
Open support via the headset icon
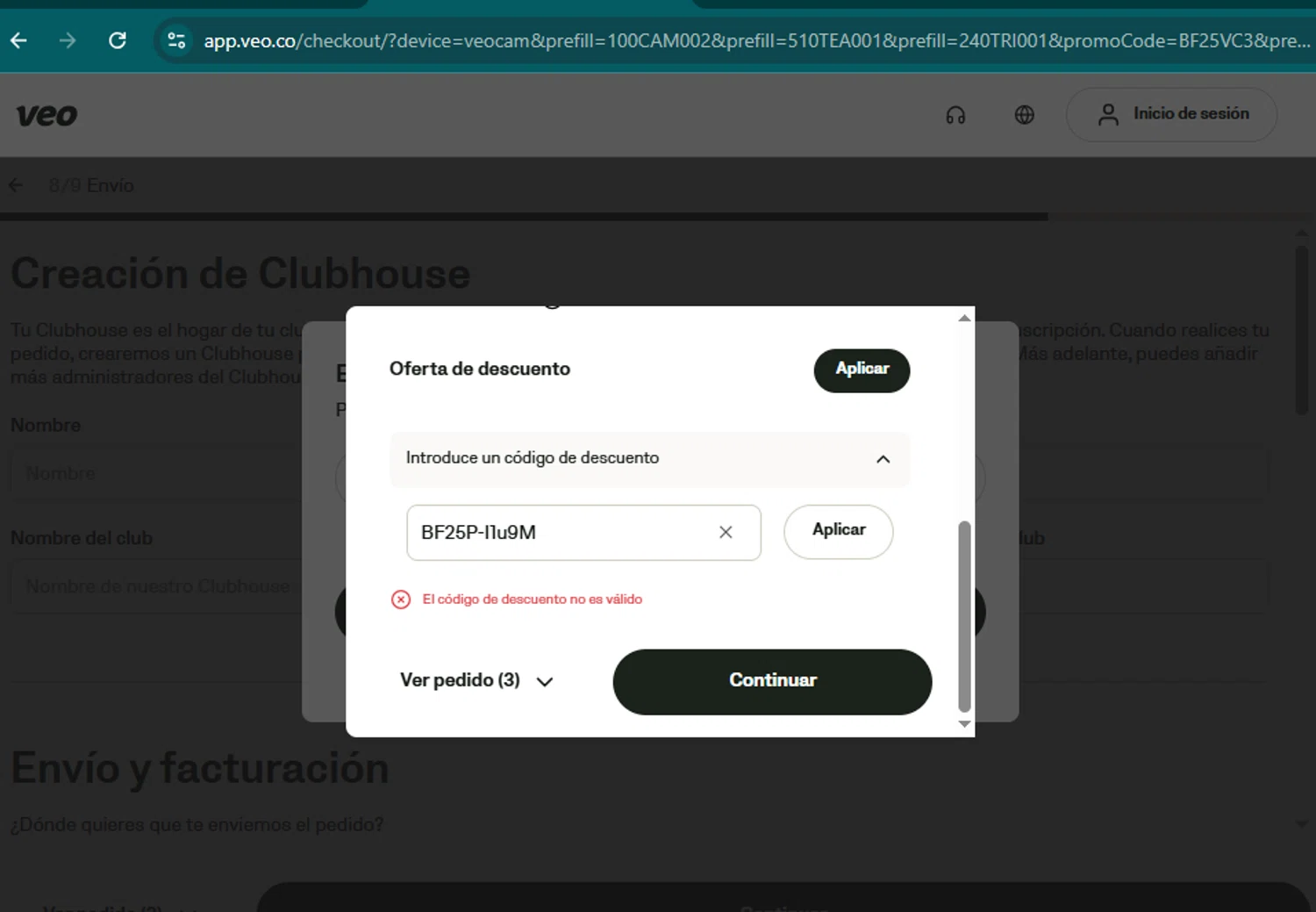[955, 115]
